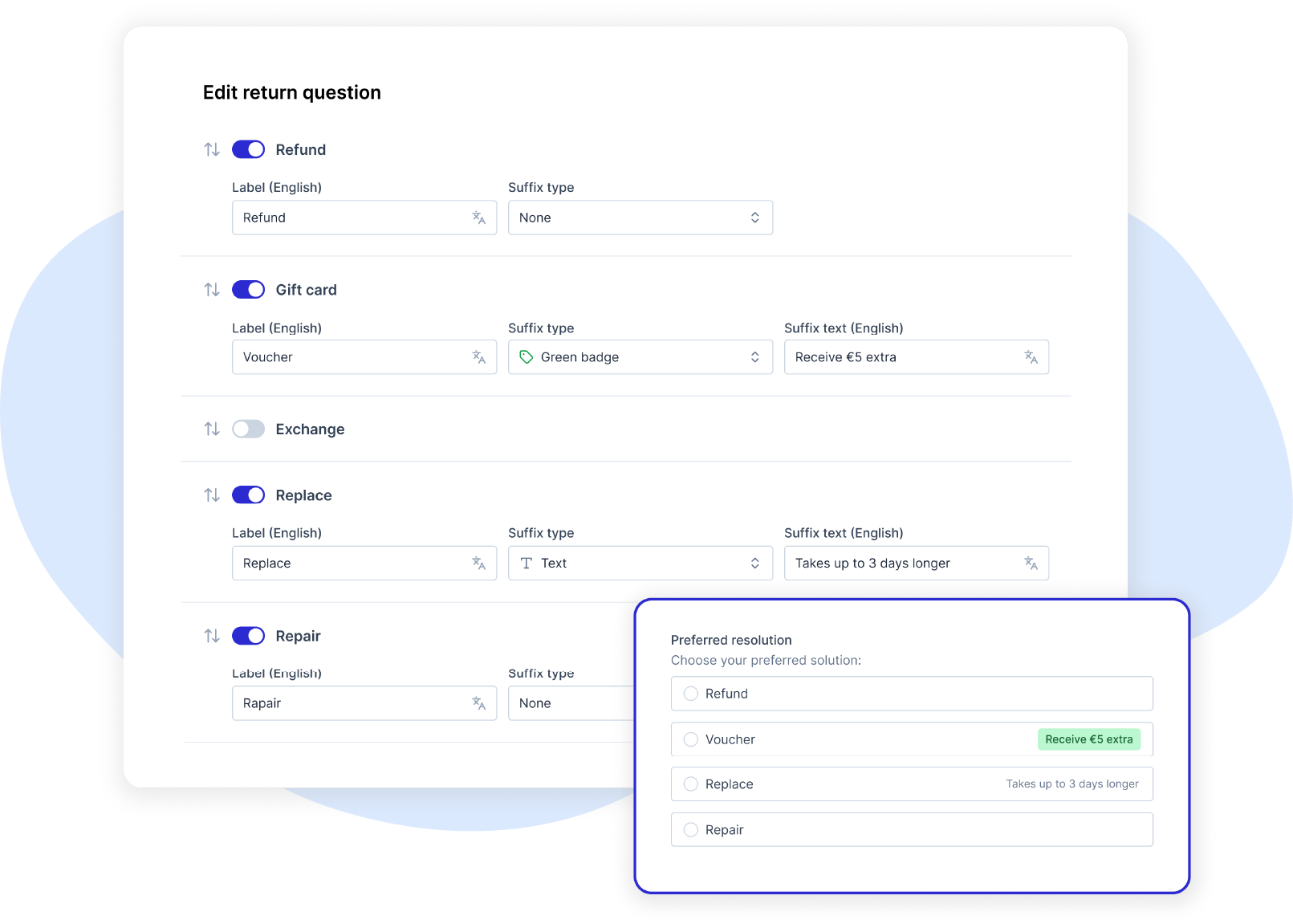Viewport: 1293px width, 924px height.
Task: Click the Edit return question heading
Action: tap(292, 92)
